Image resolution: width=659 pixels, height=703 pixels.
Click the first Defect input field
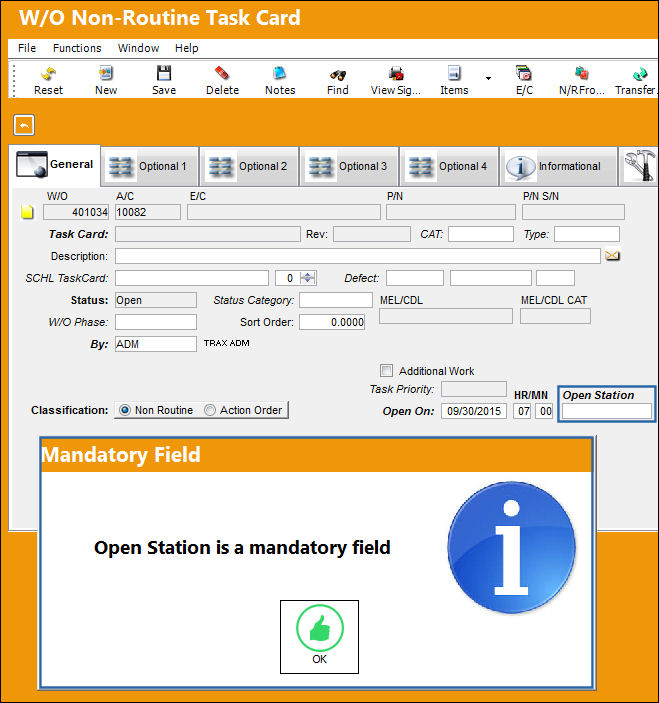click(x=415, y=278)
